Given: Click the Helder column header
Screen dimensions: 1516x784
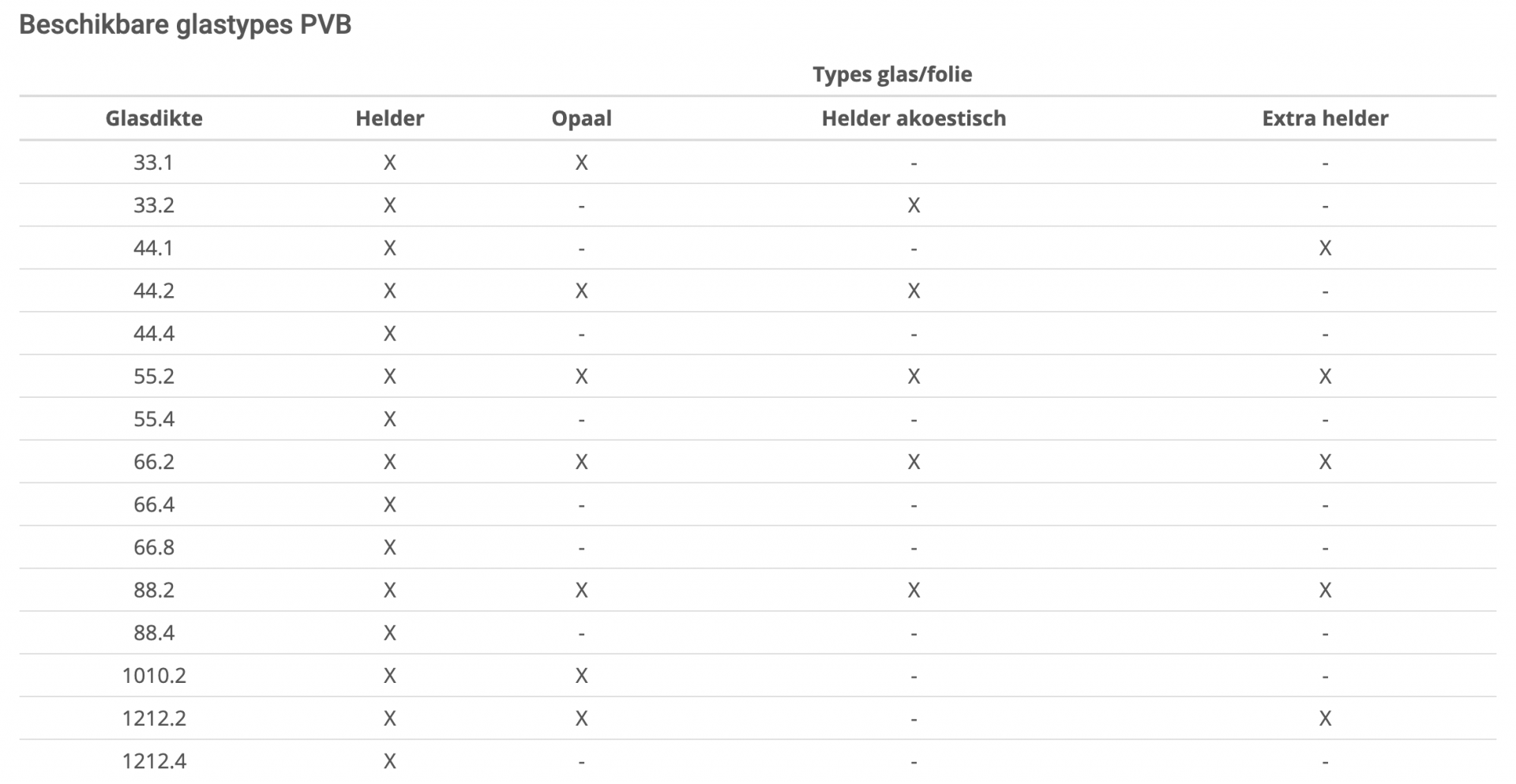Looking at the screenshot, I should (x=390, y=118).
